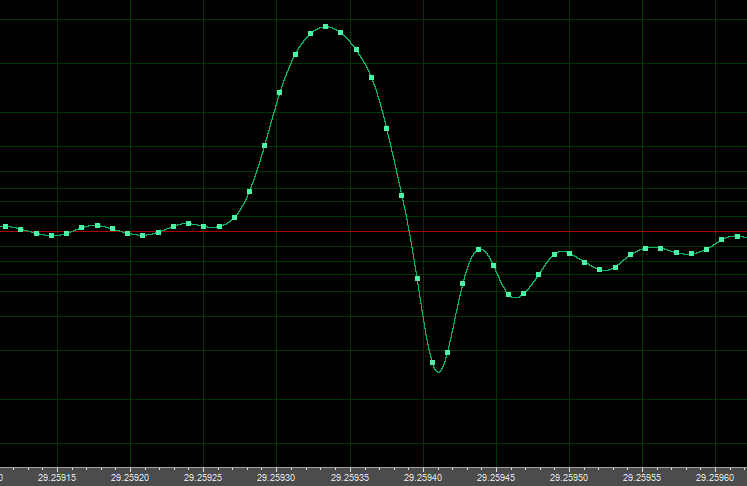Viewport: 747px width, 486px height.
Task: Select the lowest sample point on the waveform
Action: click(433, 363)
